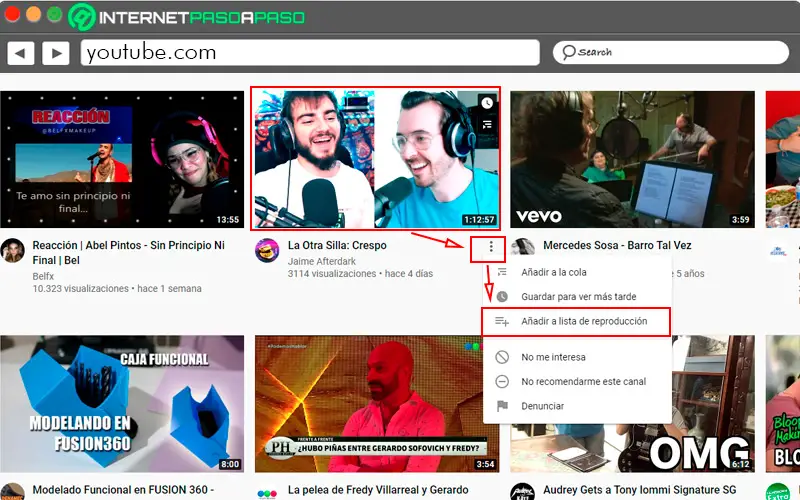This screenshot has width=800, height=500.
Task: Click title 'Reacción | Abel Pintos - Sin Principio Ni Final'
Action: tap(129, 253)
